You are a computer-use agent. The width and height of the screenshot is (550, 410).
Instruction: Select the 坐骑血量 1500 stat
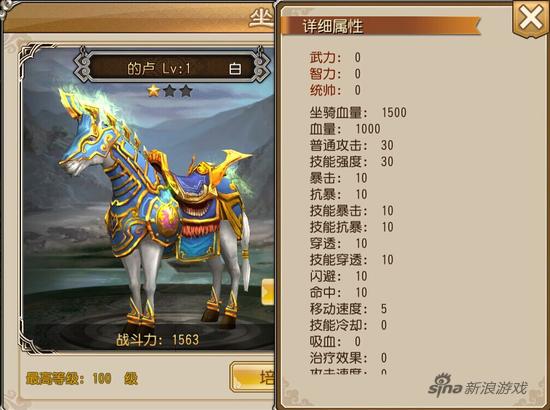coord(358,113)
